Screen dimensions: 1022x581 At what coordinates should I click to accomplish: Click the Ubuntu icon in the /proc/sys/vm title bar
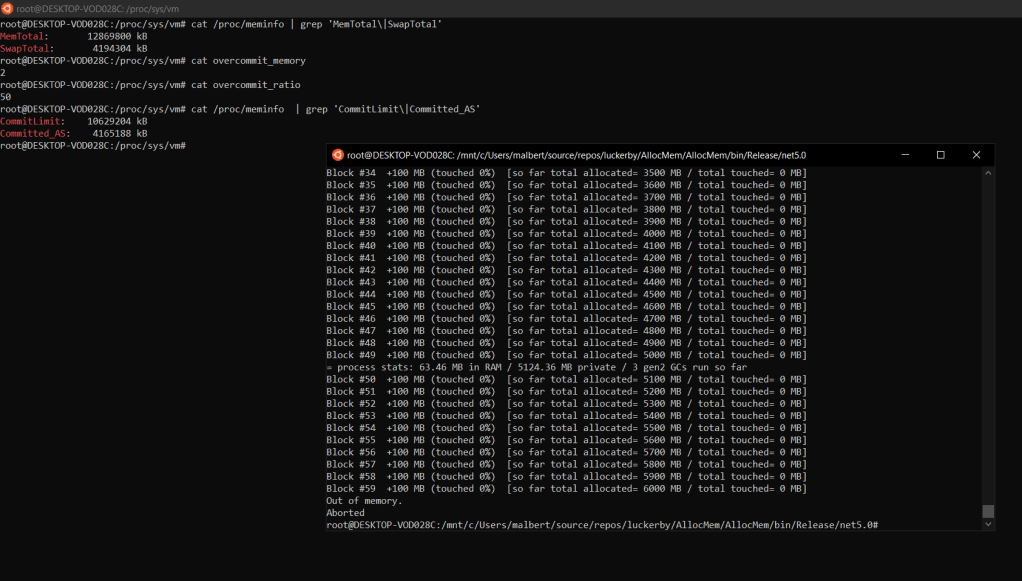coord(8,8)
